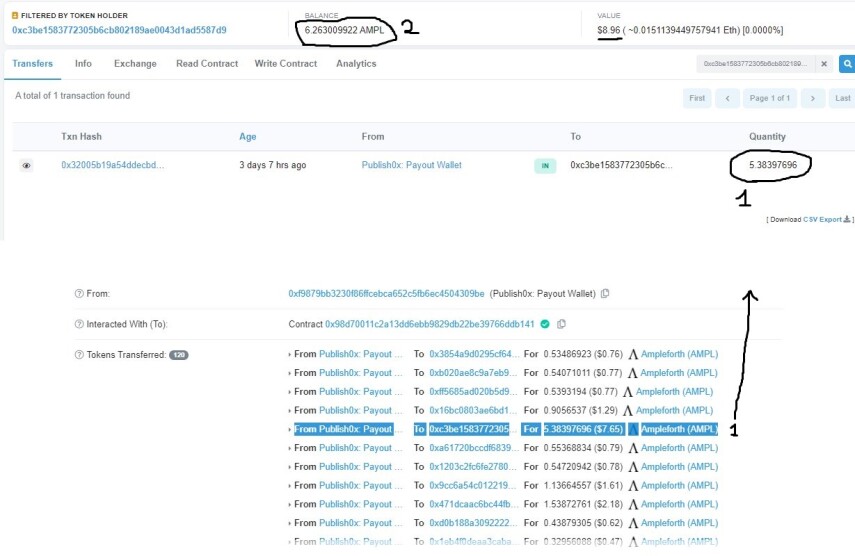The height and width of the screenshot is (556, 855).
Task: Select the 3 days 7 hrs ago cell
Action: (x=273, y=165)
